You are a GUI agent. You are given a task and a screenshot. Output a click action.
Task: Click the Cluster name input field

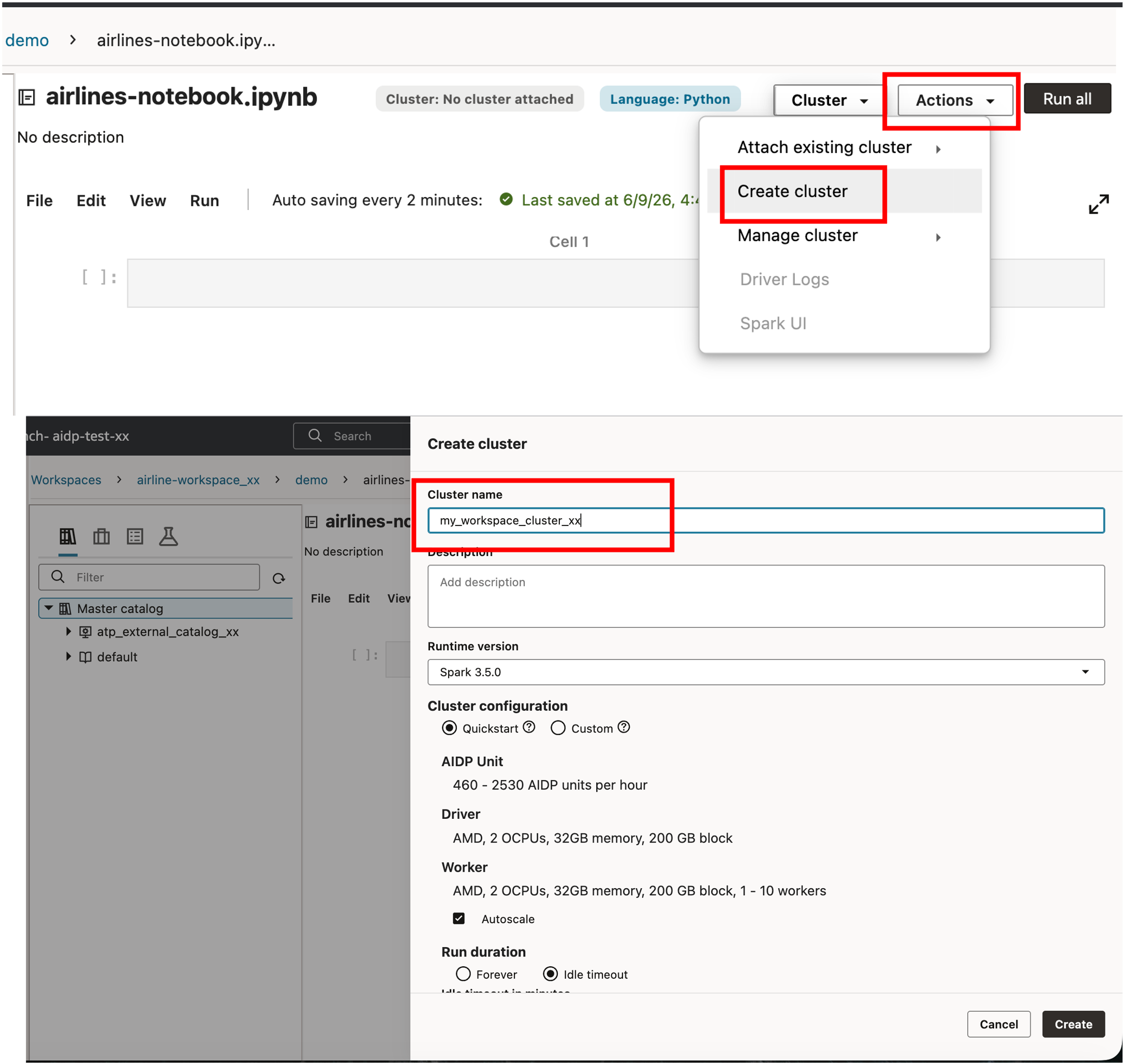point(765,520)
